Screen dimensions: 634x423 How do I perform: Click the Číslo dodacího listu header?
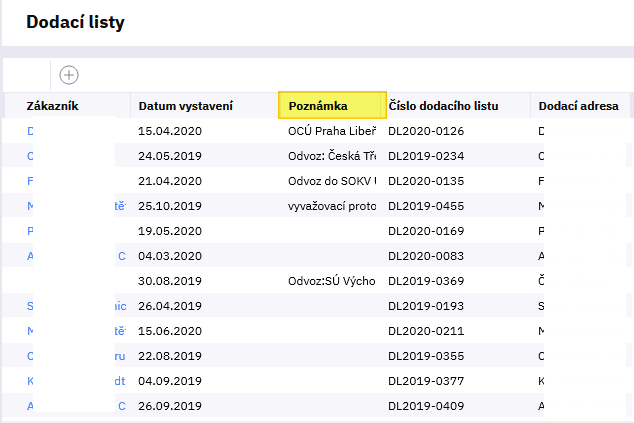click(x=443, y=105)
